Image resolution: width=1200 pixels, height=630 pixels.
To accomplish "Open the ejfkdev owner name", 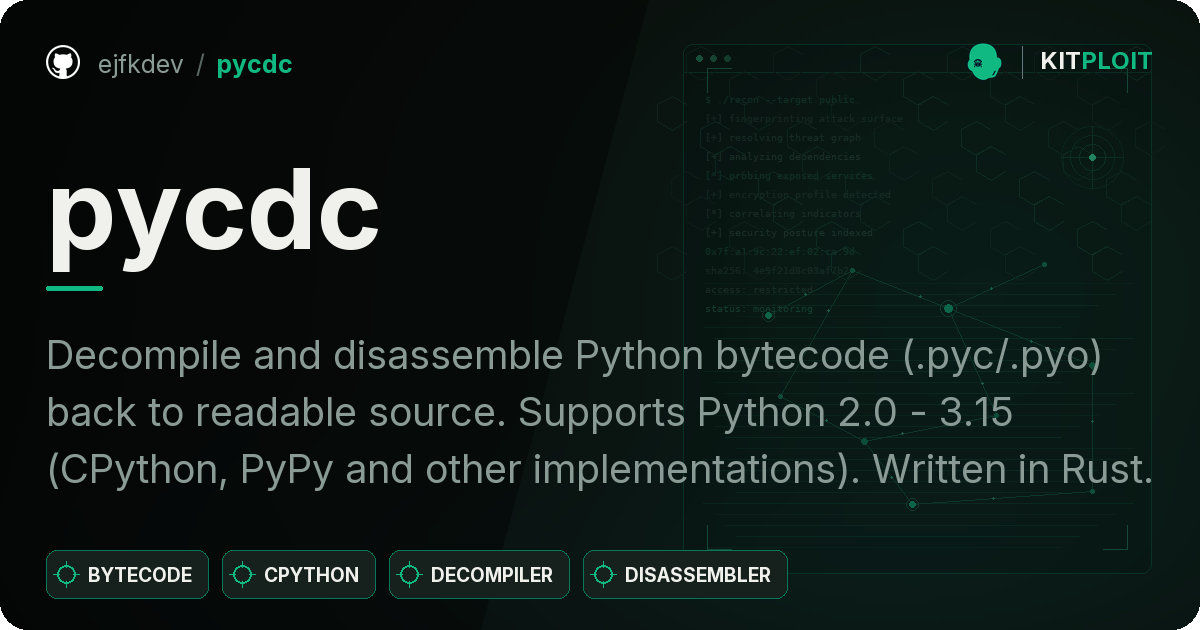I will [x=141, y=65].
